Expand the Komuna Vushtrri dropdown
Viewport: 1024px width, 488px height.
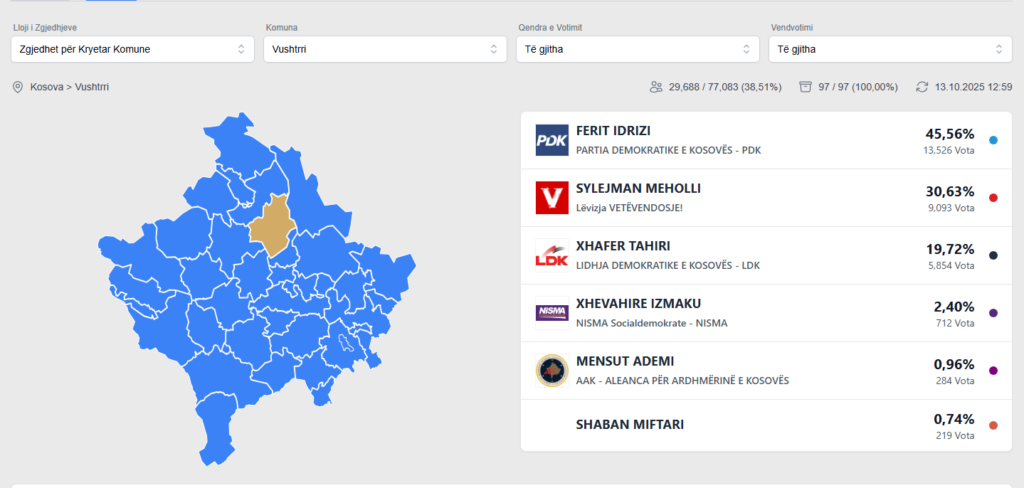click(385, 49)
